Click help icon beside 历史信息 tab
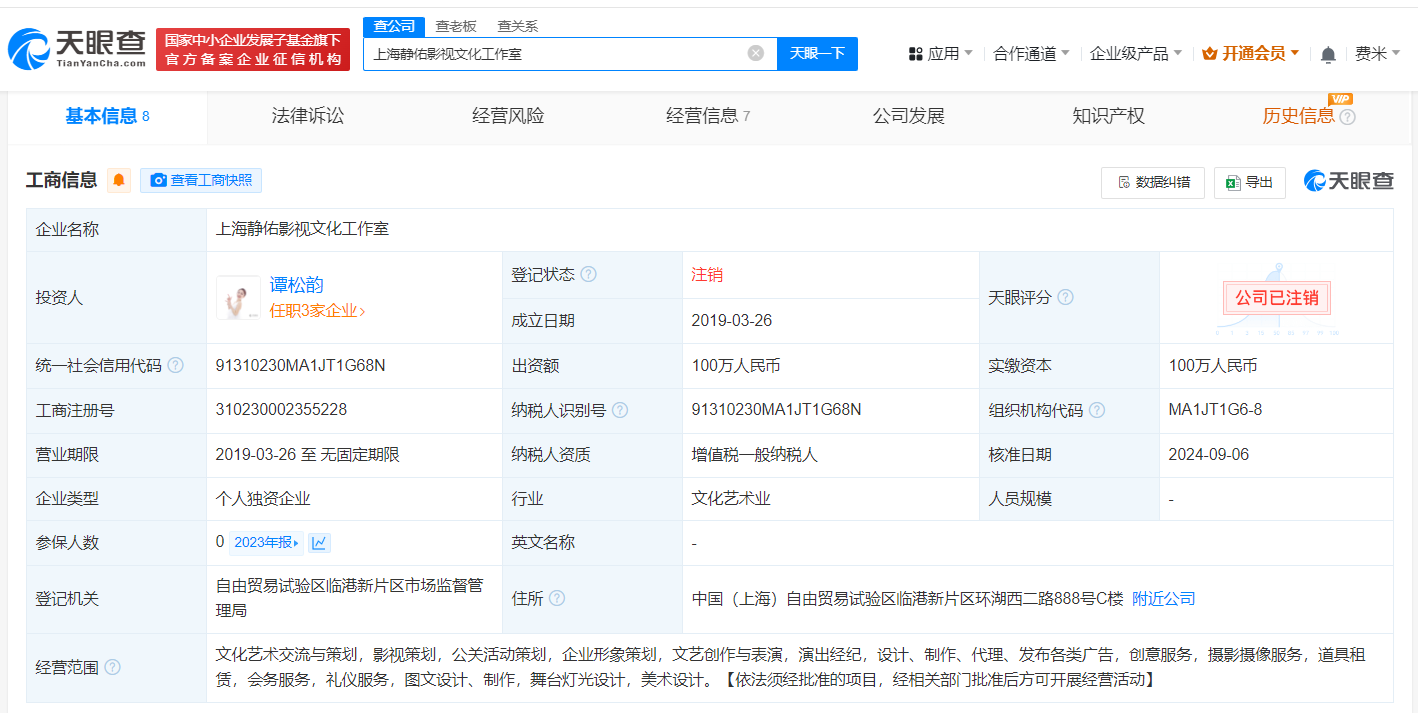This screenshot has width=1418, height=713. [1348, 117]
